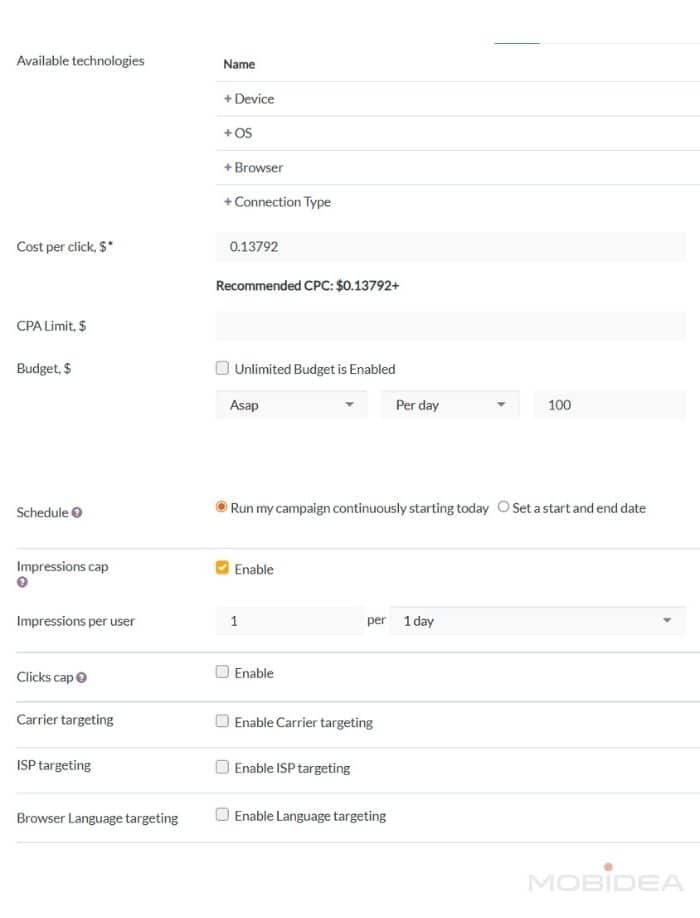The height and width of the screenshot is (918, 700).
Task: Click the Clicks cap help icon
Action: pos(81,678)
